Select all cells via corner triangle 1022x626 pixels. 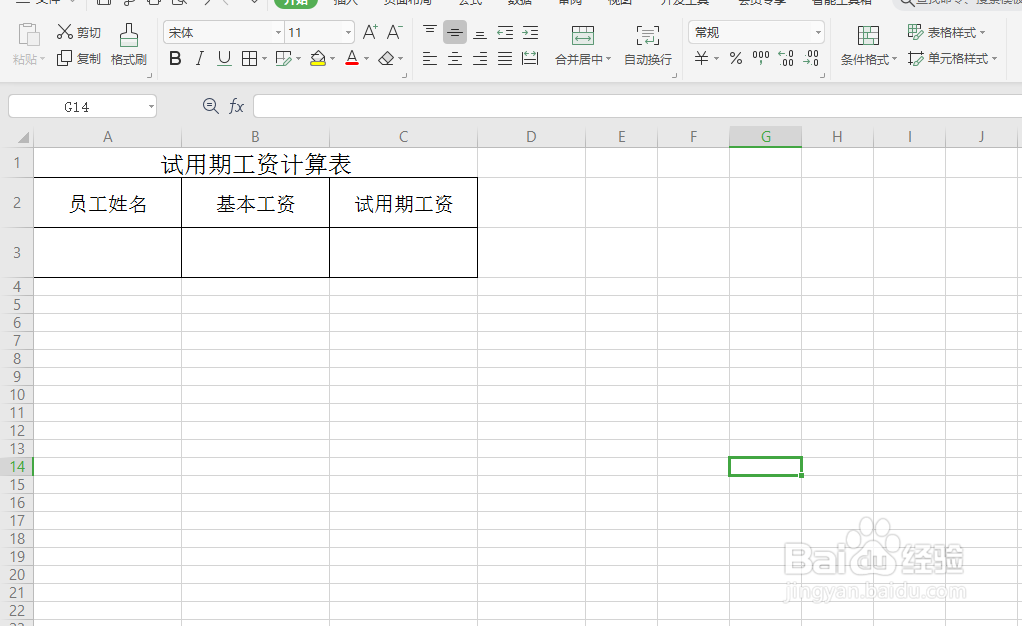pos(23,137)
